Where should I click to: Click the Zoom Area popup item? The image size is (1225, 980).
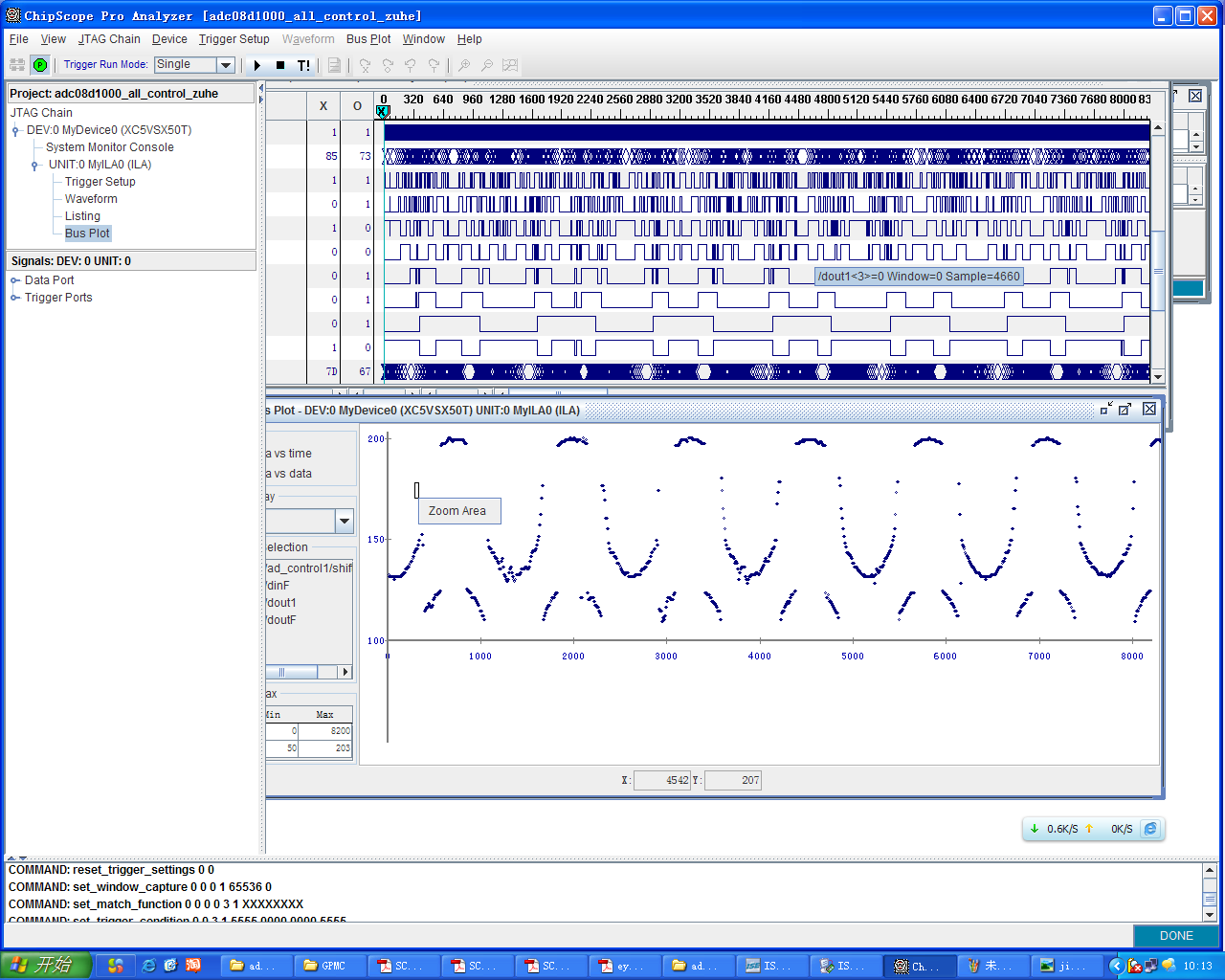457,511
